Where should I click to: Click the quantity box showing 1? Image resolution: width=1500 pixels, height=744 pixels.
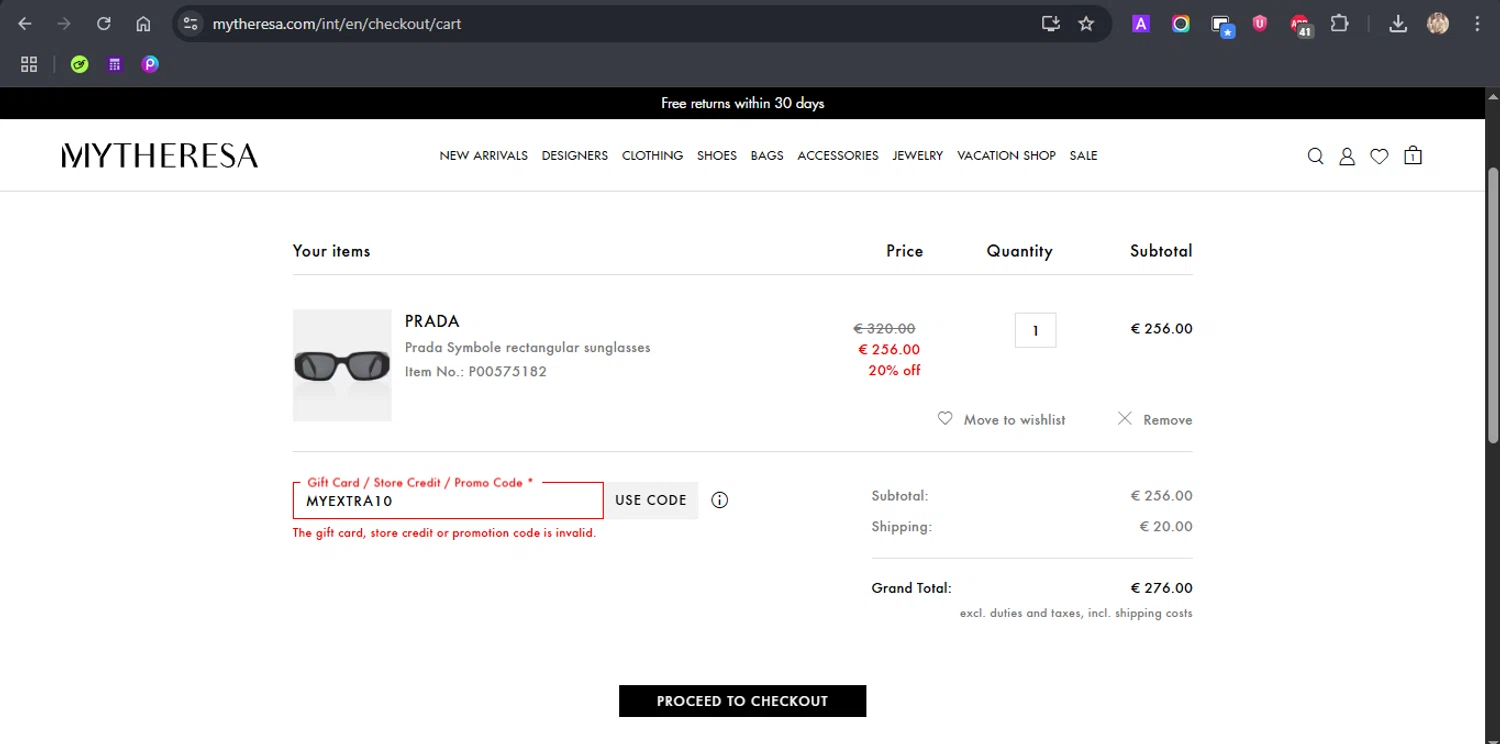[1035, 330]
